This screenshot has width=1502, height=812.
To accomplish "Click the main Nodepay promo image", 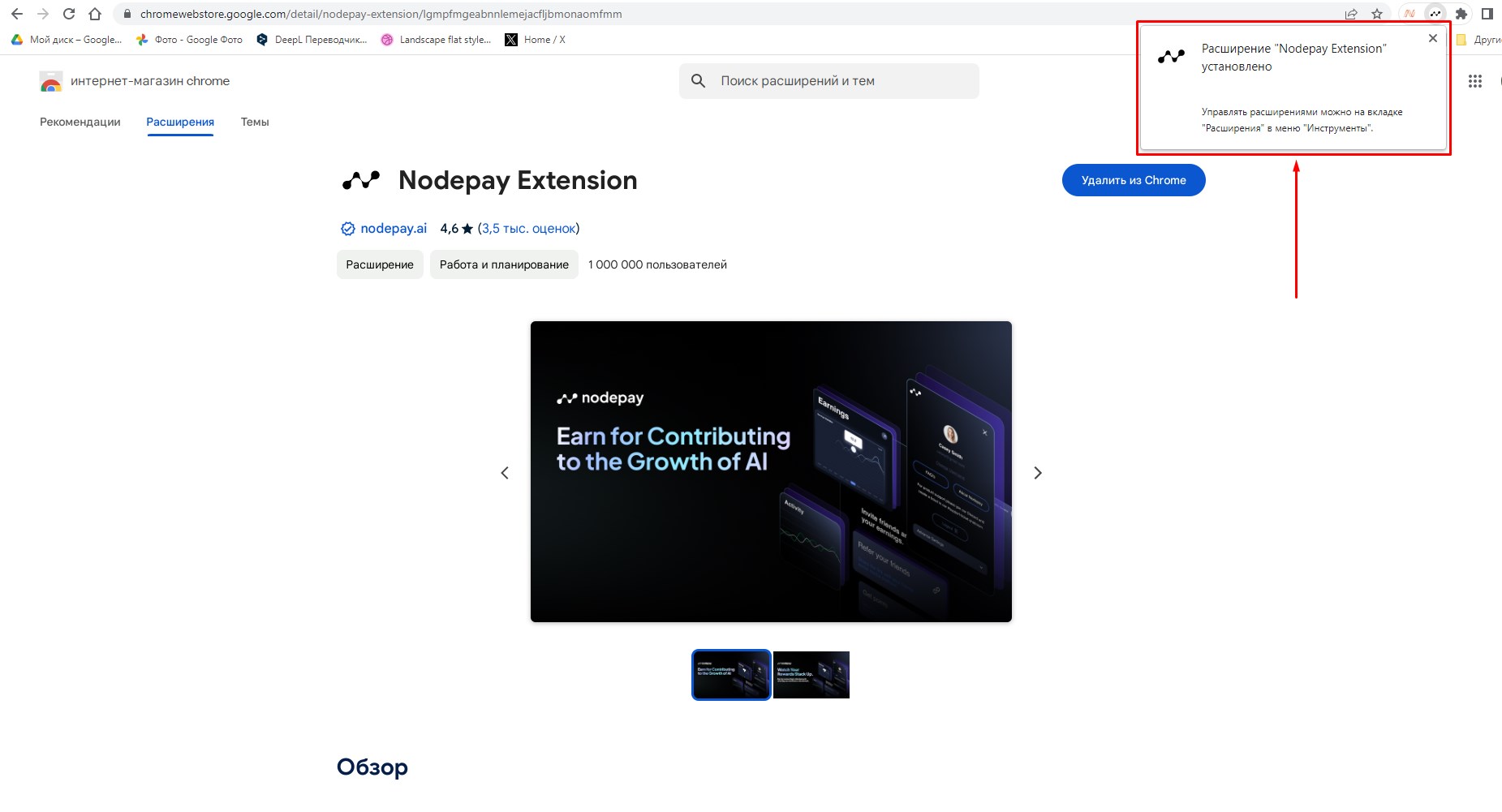I will pyautogui.click(x=771, y=472).
